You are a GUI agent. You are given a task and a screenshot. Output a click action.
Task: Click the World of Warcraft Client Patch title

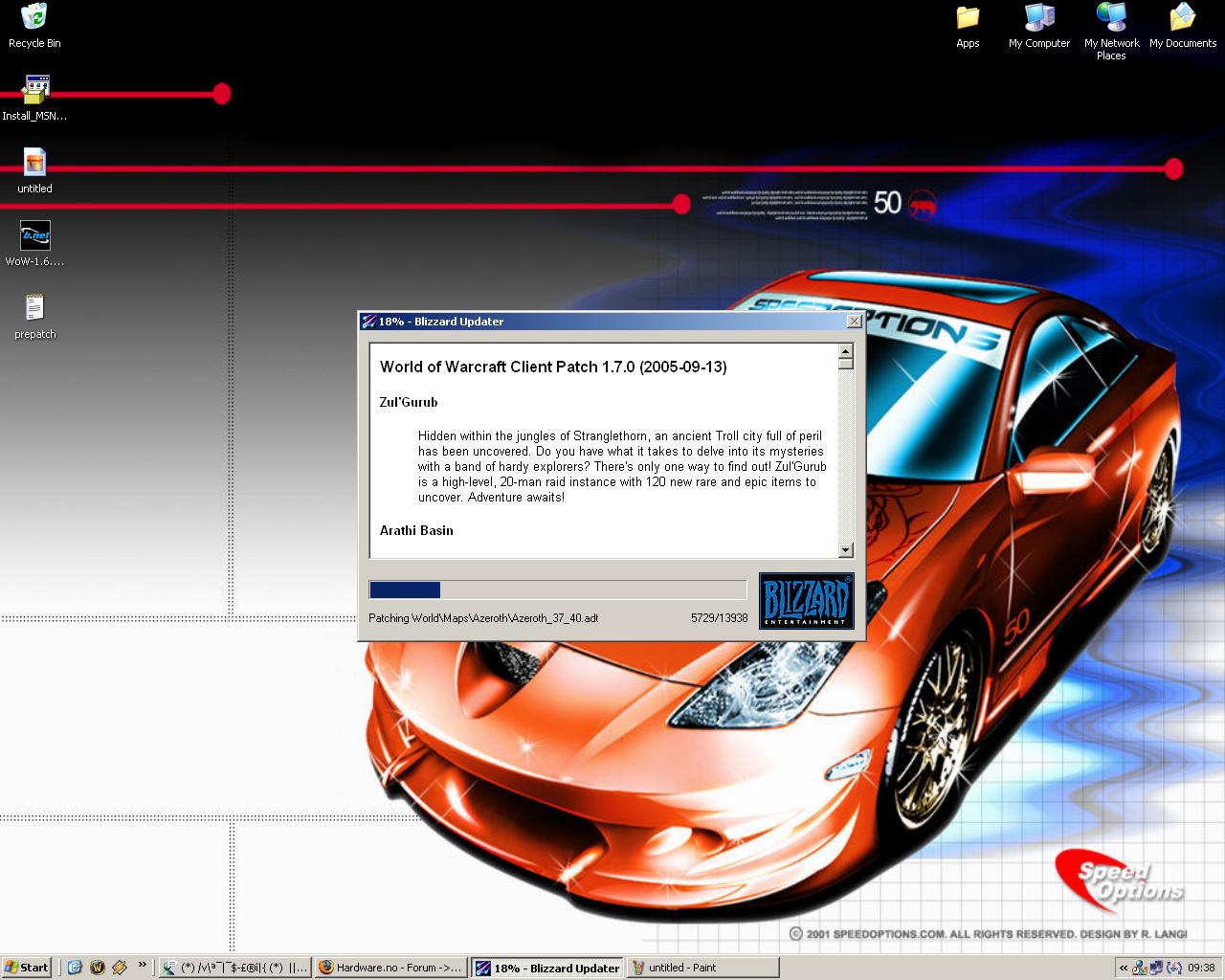point(553,367)
